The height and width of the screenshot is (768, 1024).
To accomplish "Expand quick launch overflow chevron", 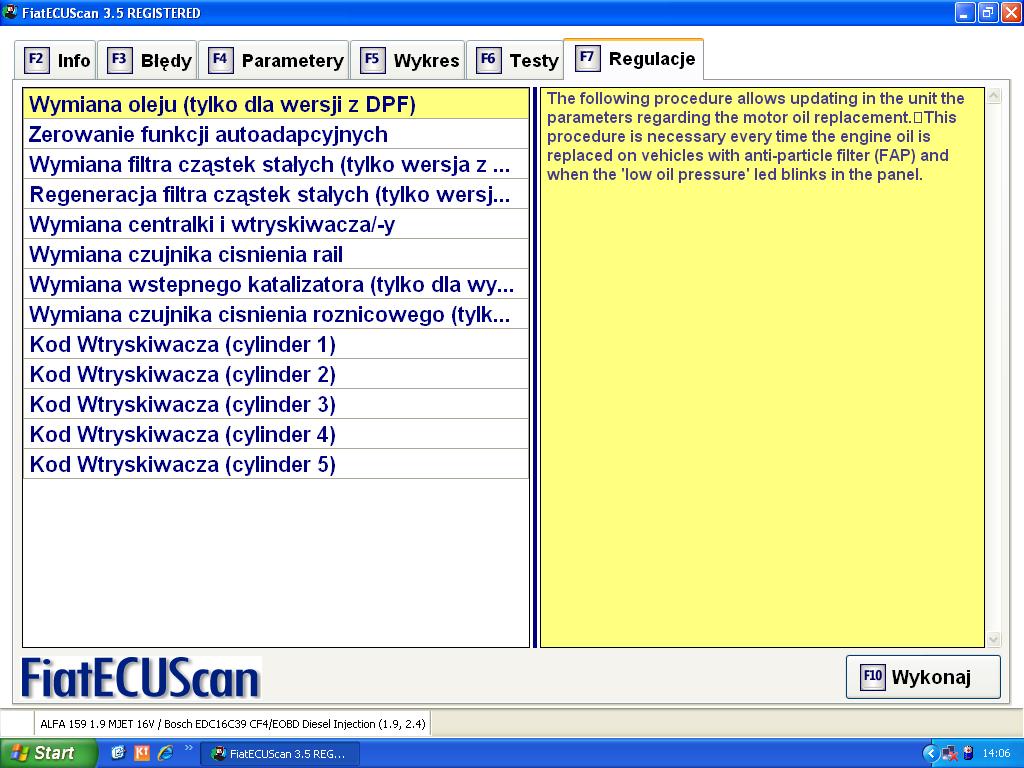I will 189,748.
